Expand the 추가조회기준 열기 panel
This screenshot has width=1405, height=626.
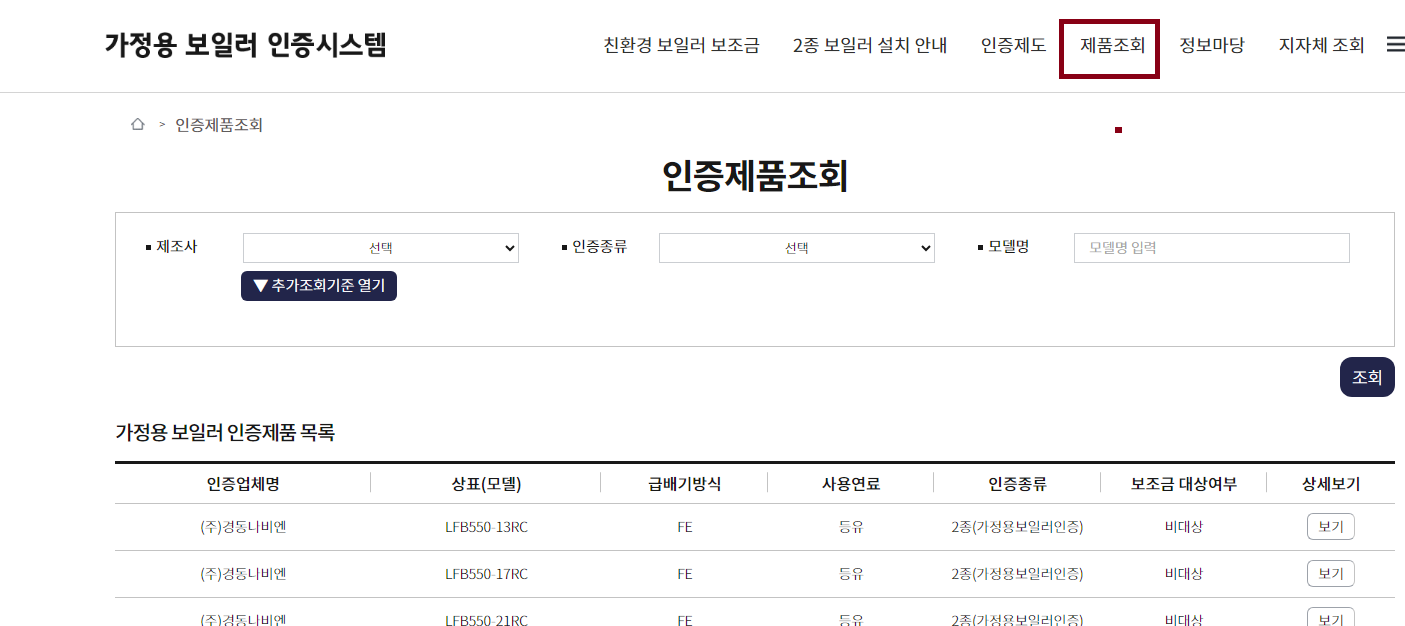click(318, 286)
